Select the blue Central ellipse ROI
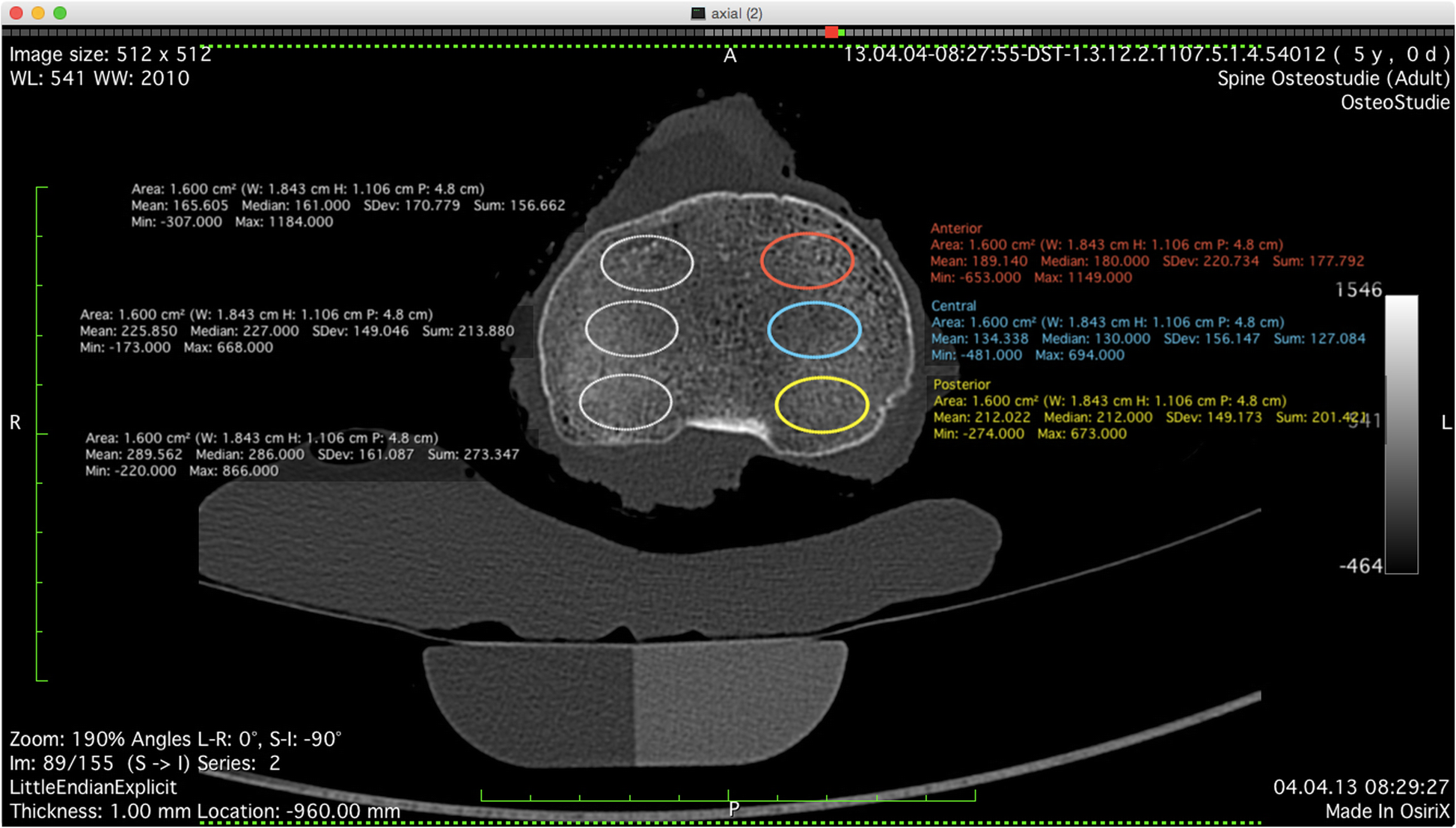 point(814,330)
